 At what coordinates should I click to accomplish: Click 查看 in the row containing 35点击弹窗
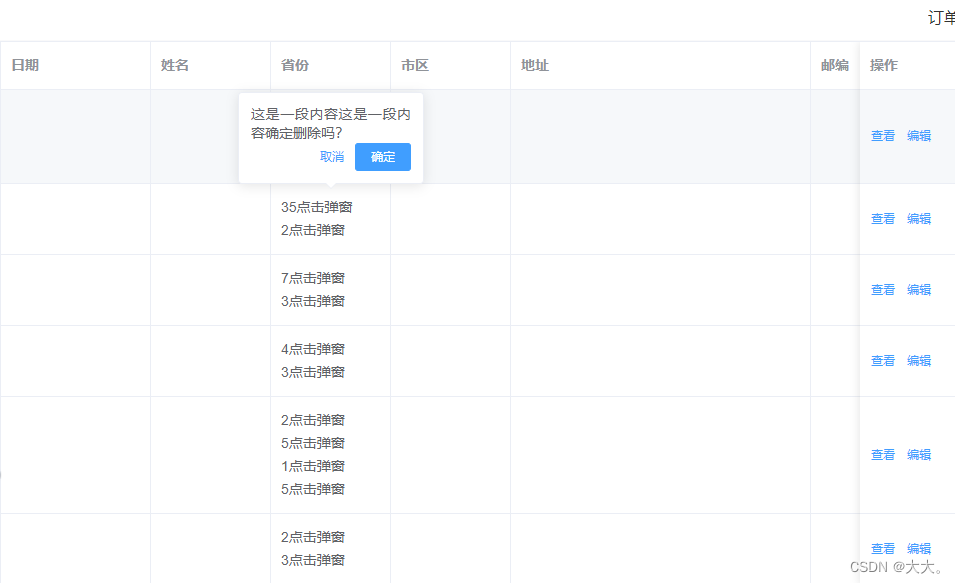pos(883,219)
